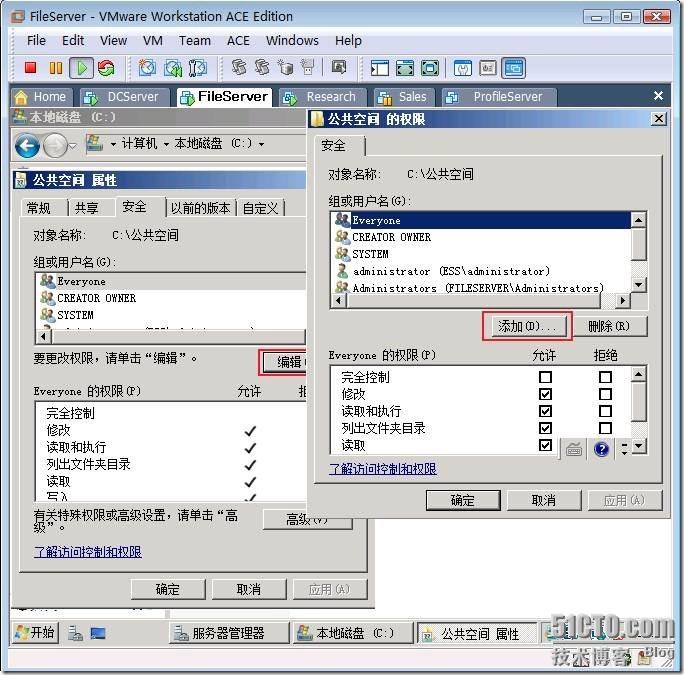Click the explorer Back arrow button
This screenshot has width=684, height=675.
[x=27, y=145]
